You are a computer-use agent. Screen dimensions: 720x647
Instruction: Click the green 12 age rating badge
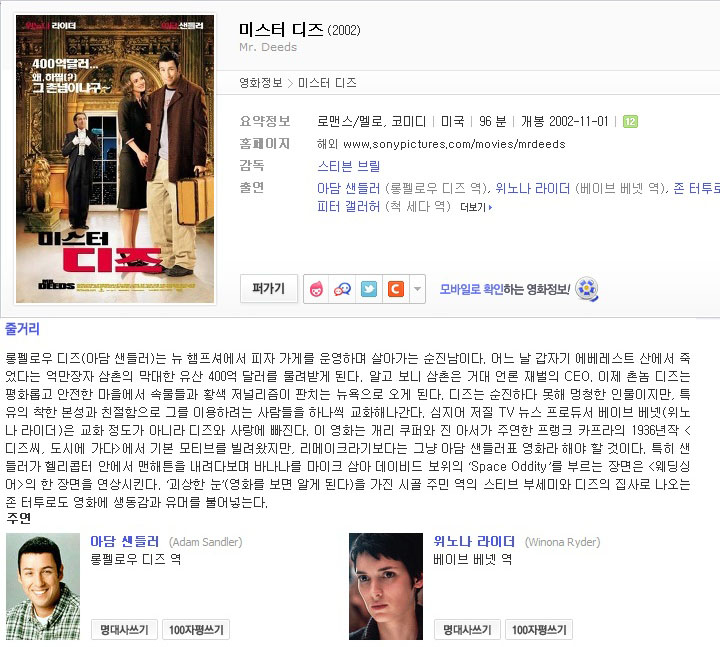[x=630, y=122]
